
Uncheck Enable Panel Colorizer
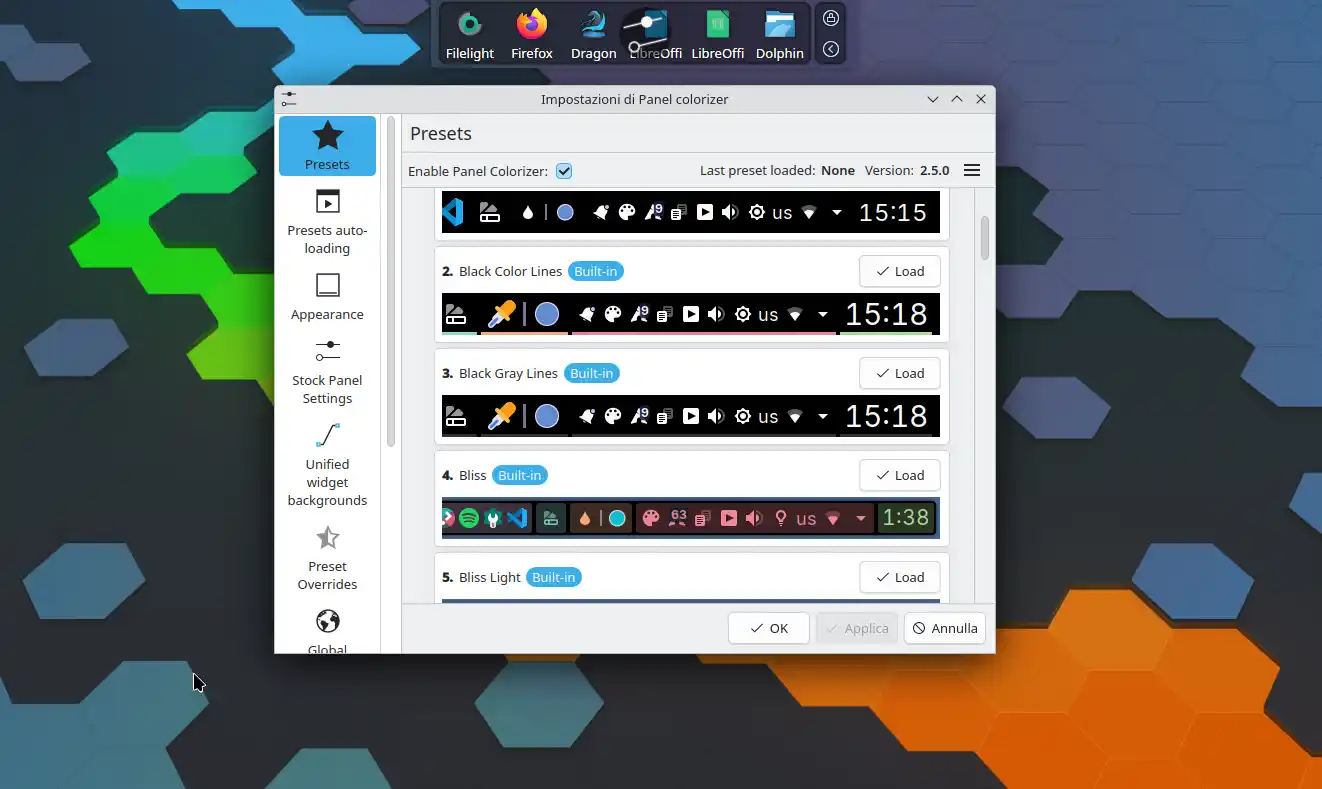563,171
